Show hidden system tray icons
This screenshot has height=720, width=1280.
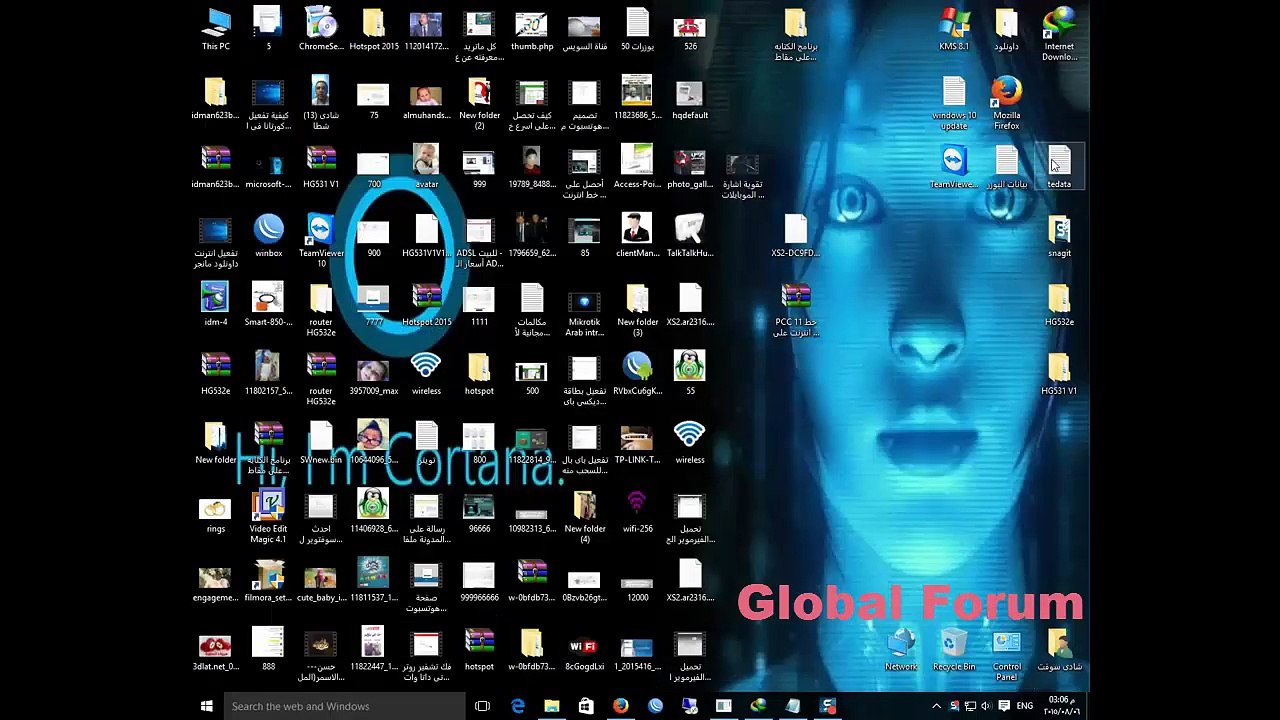pyautogui.click(x=936, y=706)
